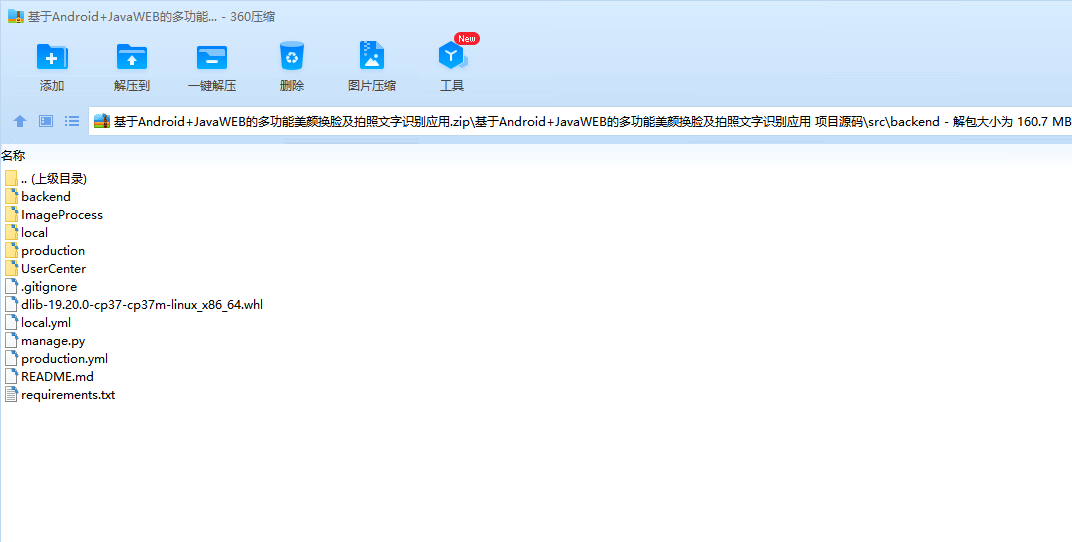Click the archive path address field
This screenshot has height=542, width=1072.
[x=580, y=122]
